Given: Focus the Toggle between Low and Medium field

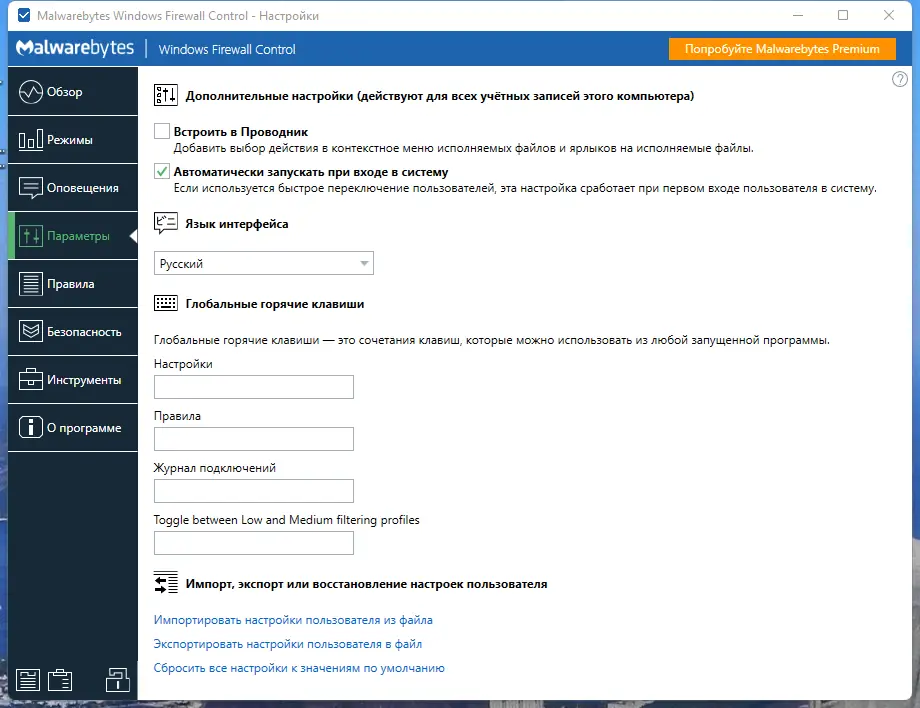Looking at the screenshot, I should click(253, 543).
